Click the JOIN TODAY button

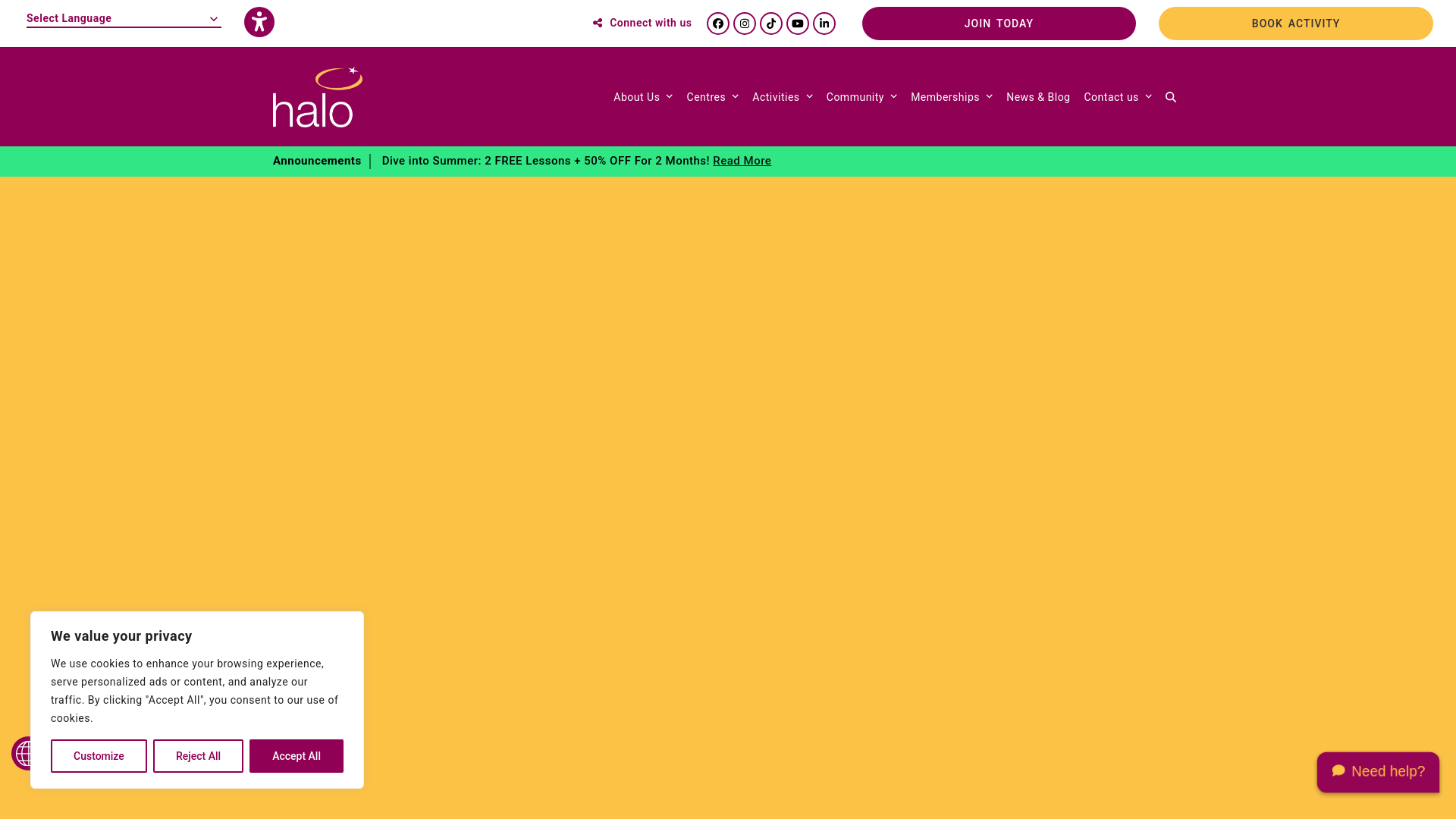click(999, 24)
